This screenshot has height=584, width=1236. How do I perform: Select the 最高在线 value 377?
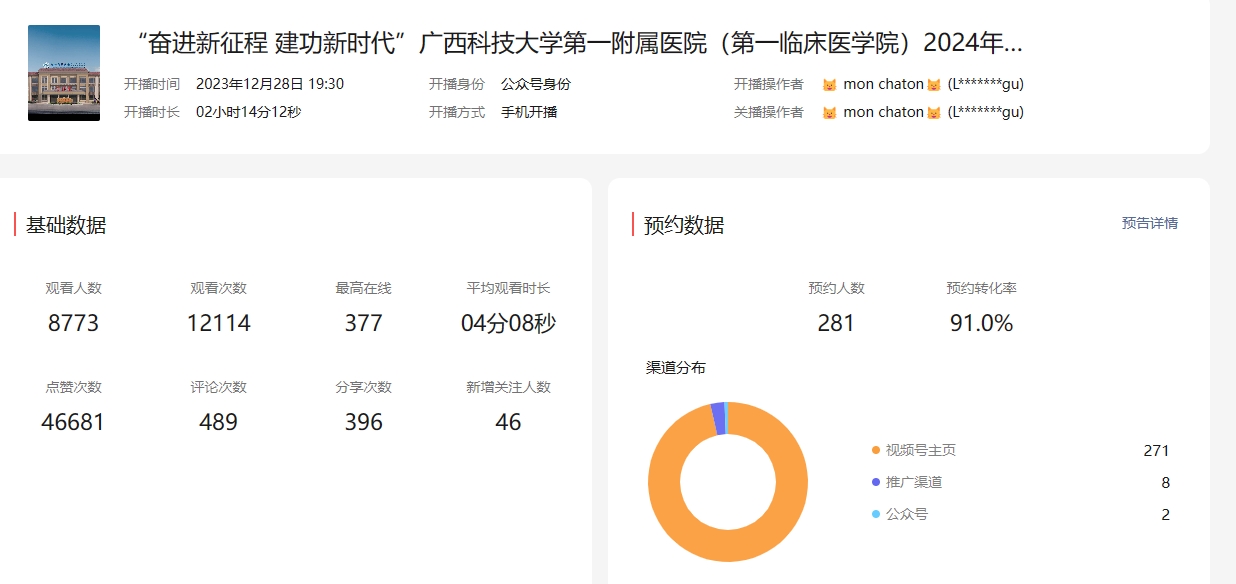tap(363, 323)
